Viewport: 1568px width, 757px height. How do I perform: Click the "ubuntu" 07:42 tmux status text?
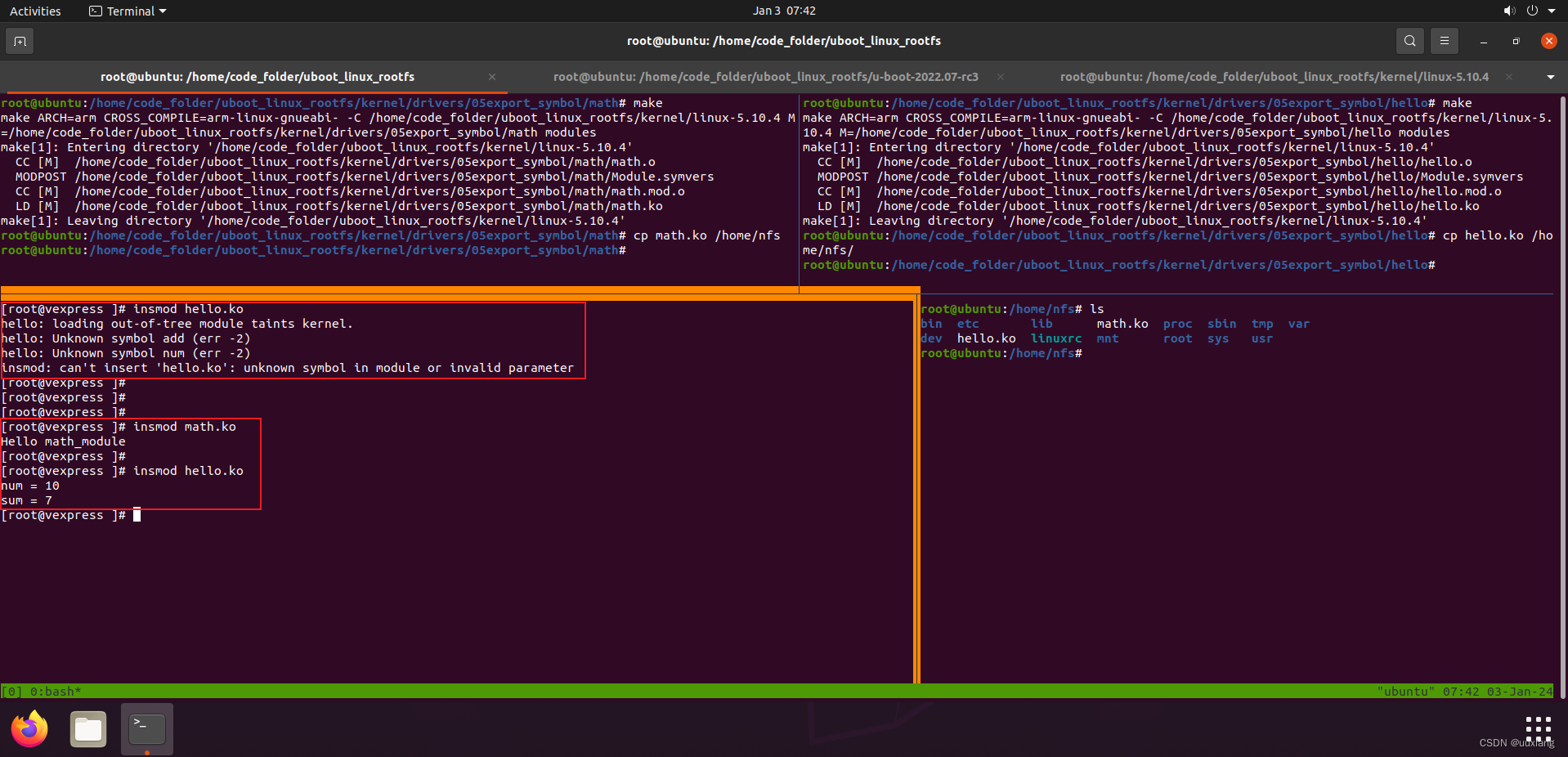(x=1464, y=692)
